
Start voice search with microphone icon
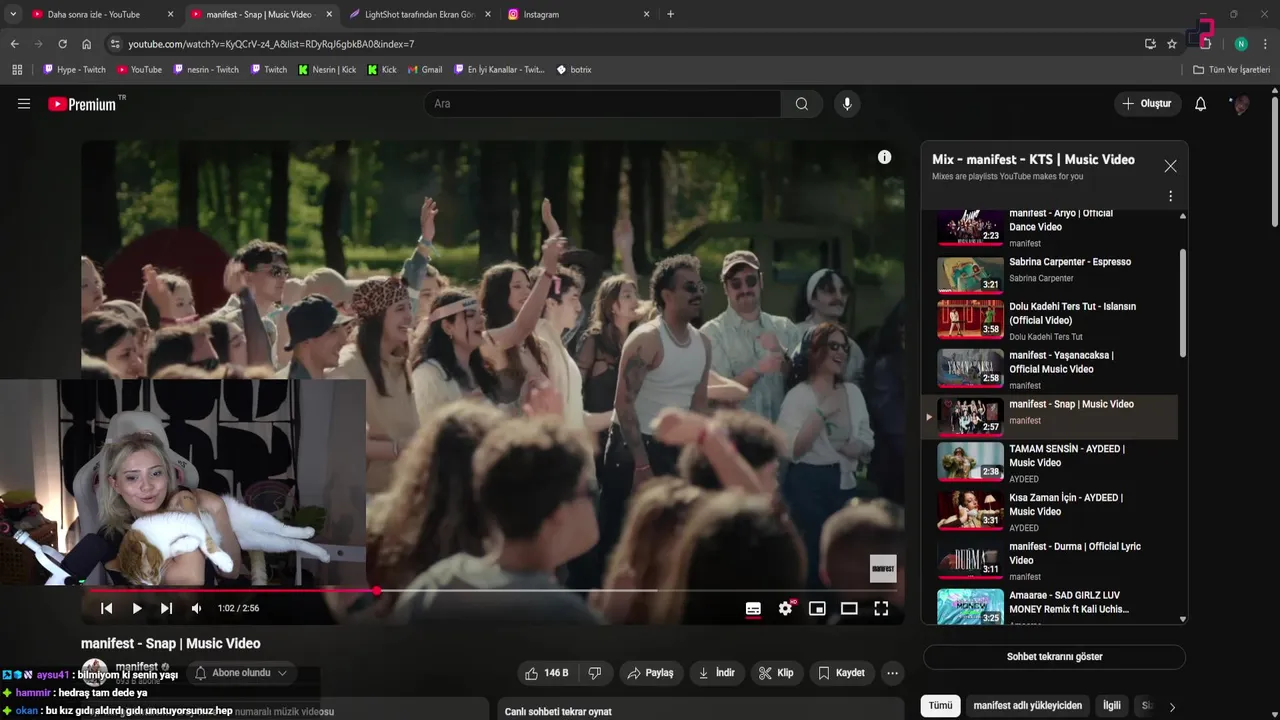(847, 104)
